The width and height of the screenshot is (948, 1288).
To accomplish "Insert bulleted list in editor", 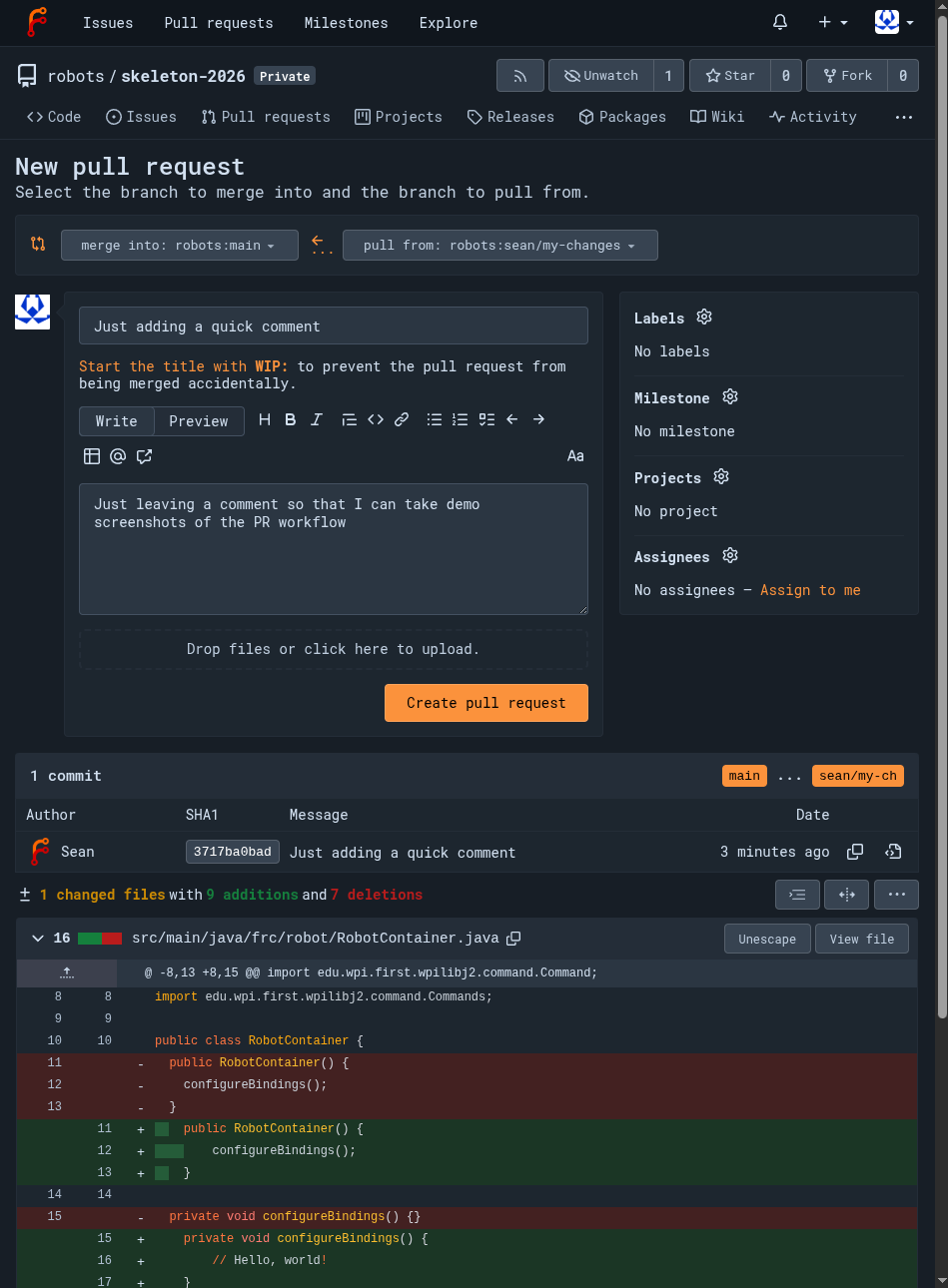I will point(435,419).
